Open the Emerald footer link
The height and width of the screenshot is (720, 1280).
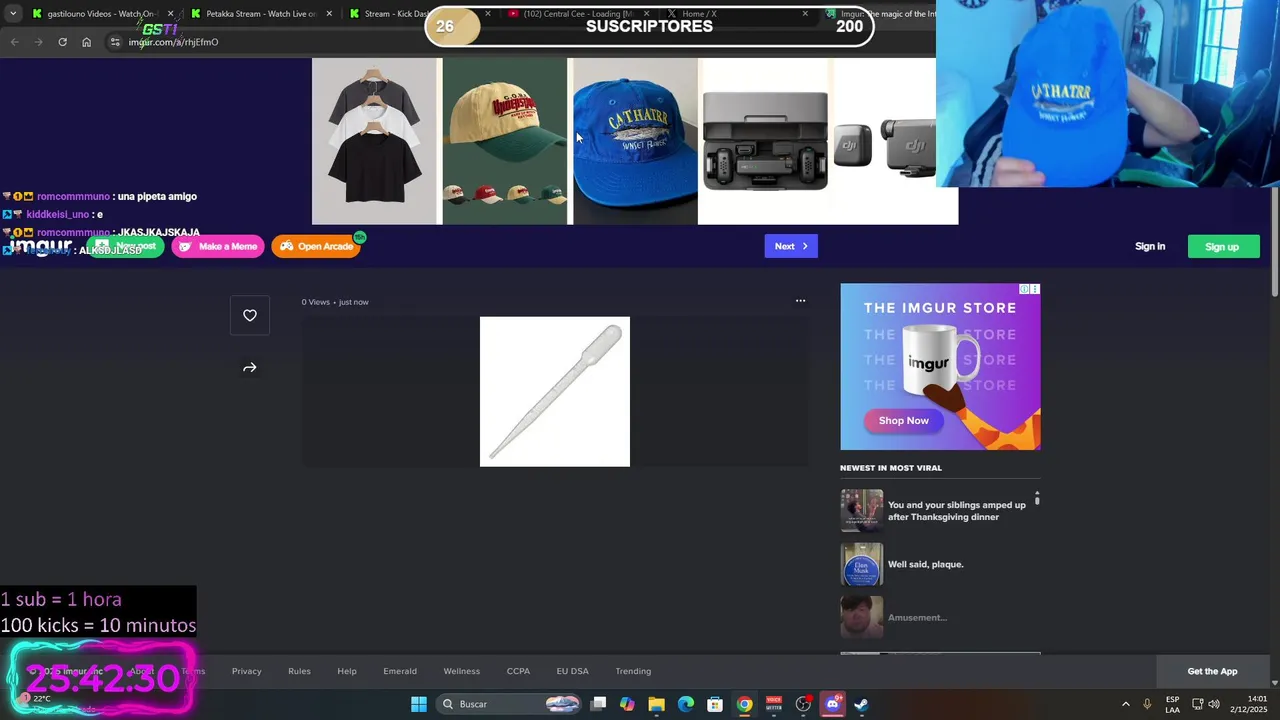(x=400, y=671)
